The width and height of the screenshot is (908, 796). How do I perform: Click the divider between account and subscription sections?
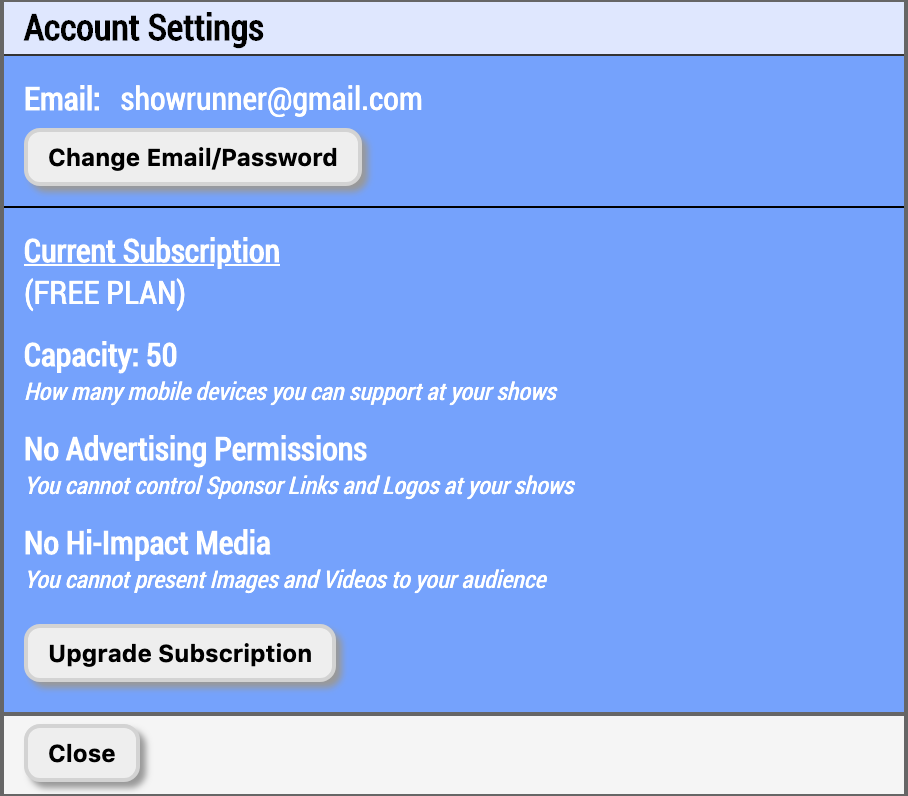(454, 205)
